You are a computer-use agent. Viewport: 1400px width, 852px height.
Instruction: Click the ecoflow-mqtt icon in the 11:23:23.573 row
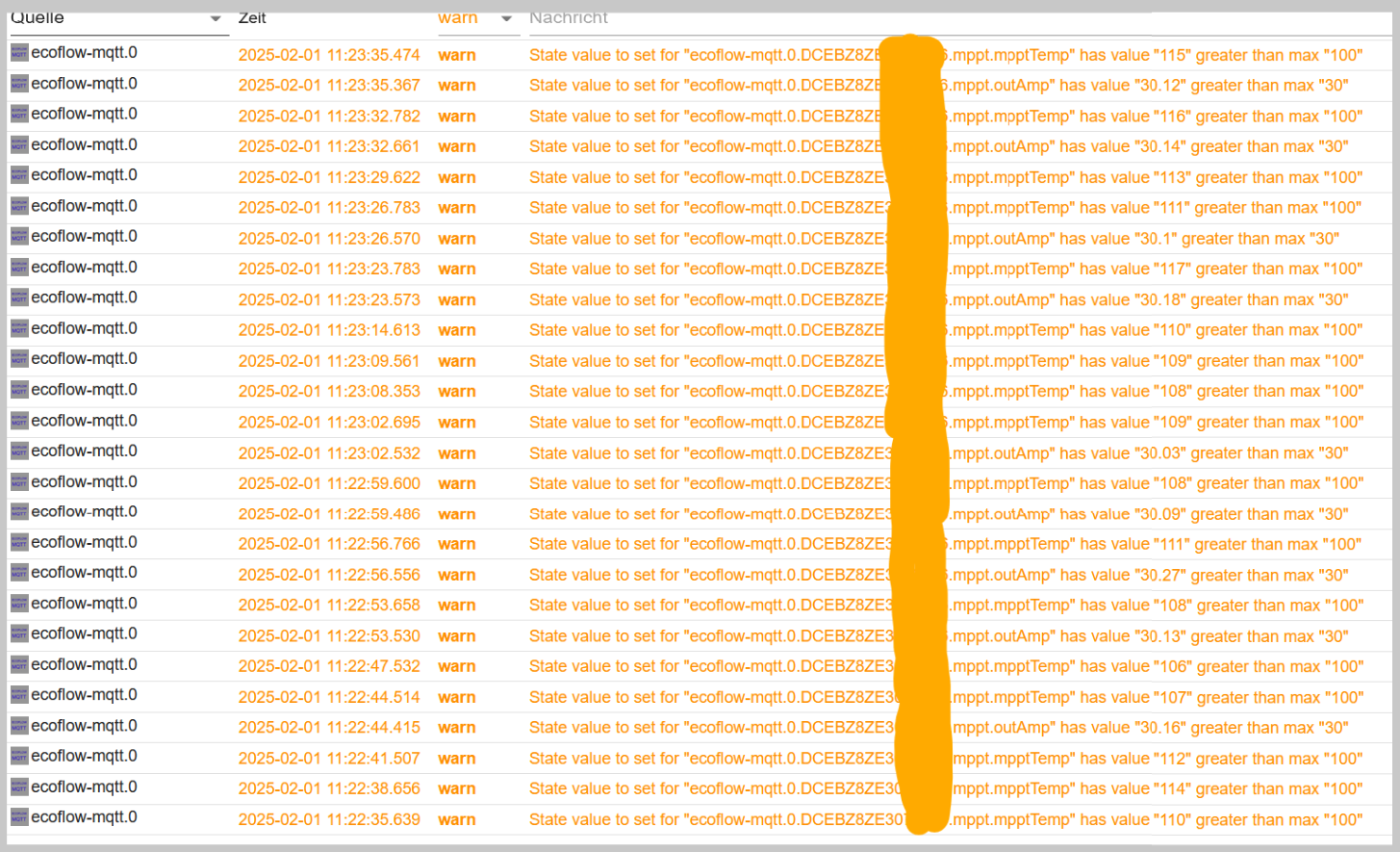click(x=19, y=297)
